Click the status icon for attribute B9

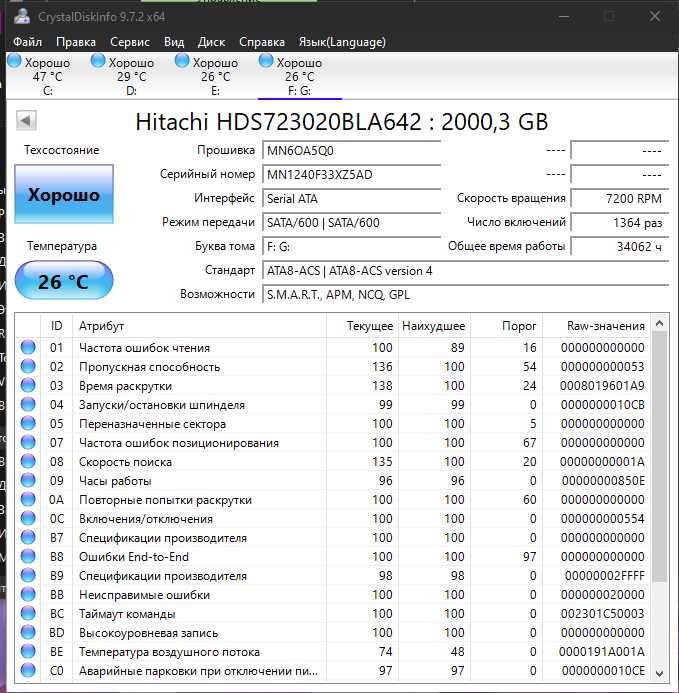(x=28, y=575)
